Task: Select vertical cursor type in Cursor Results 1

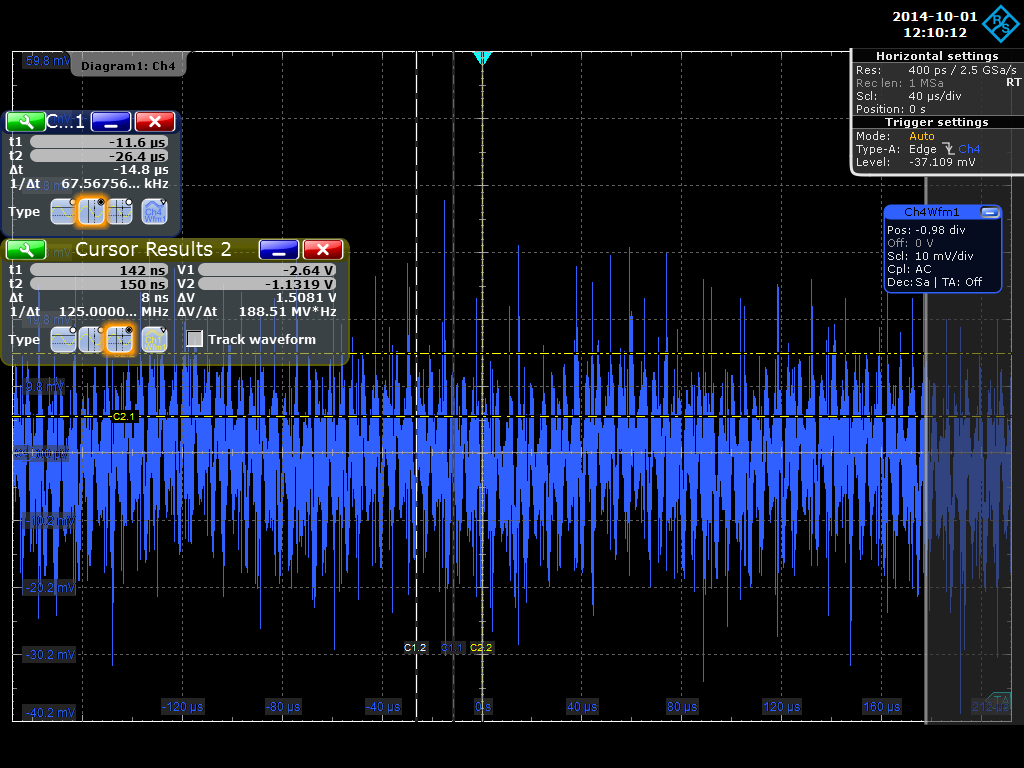Action: (x=92, y=211)
